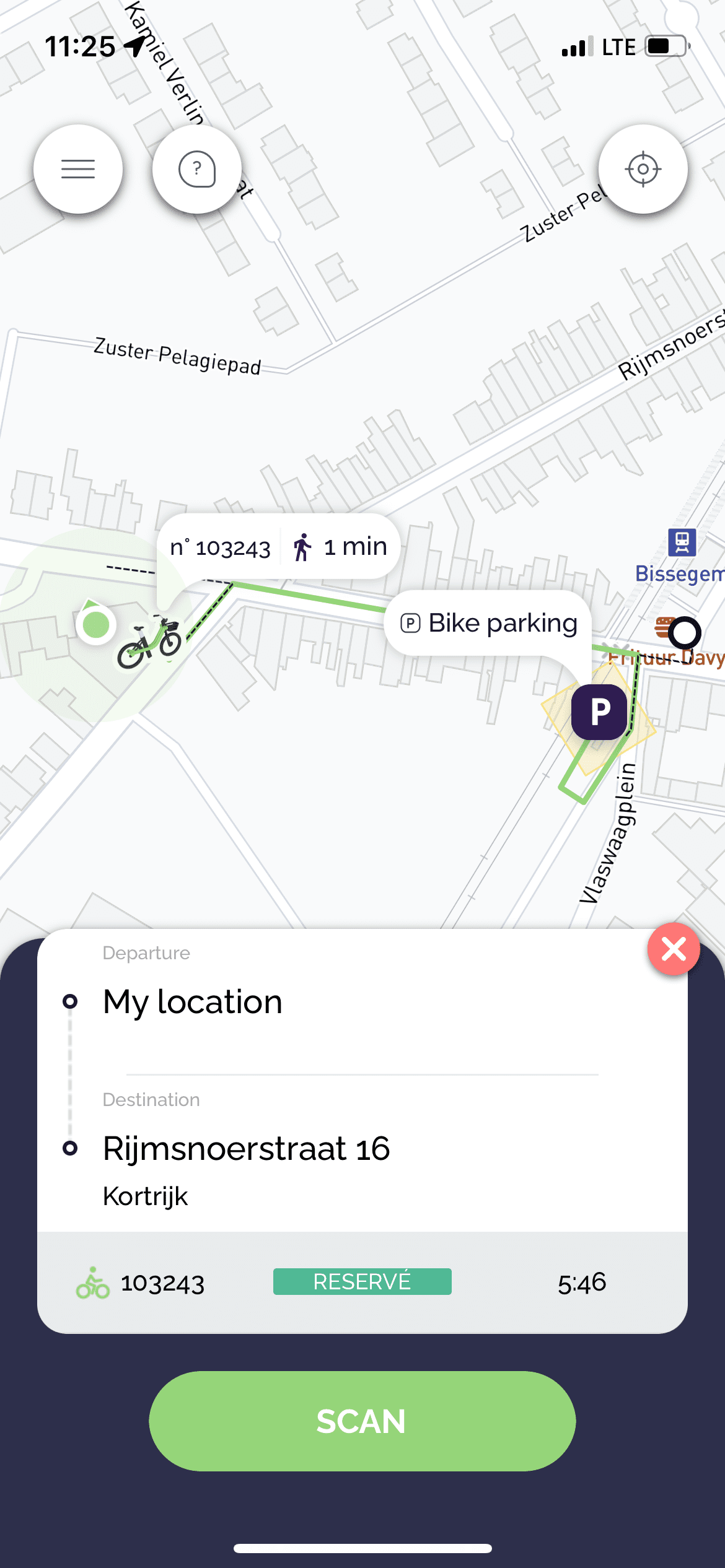
Task: Tap the Zuster Pelagiepad street label
Action: coord(177,355)
